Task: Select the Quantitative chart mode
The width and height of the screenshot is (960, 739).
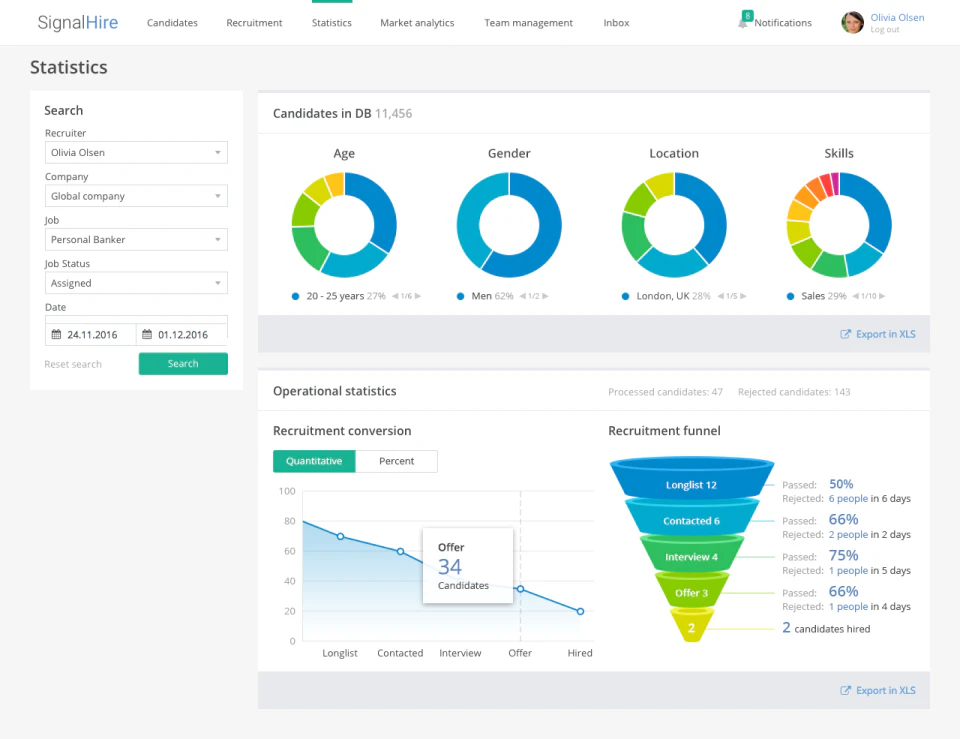Action: [314, 461]
